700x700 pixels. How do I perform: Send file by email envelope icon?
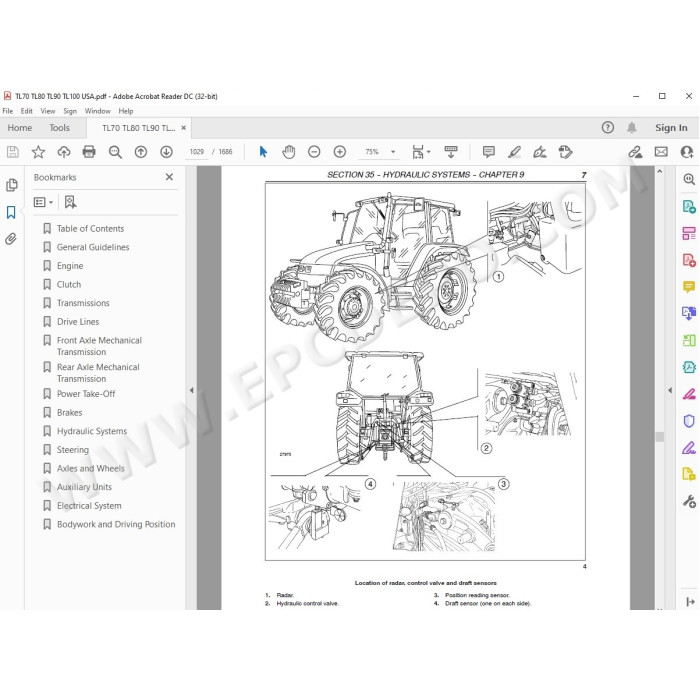point(661,152)
